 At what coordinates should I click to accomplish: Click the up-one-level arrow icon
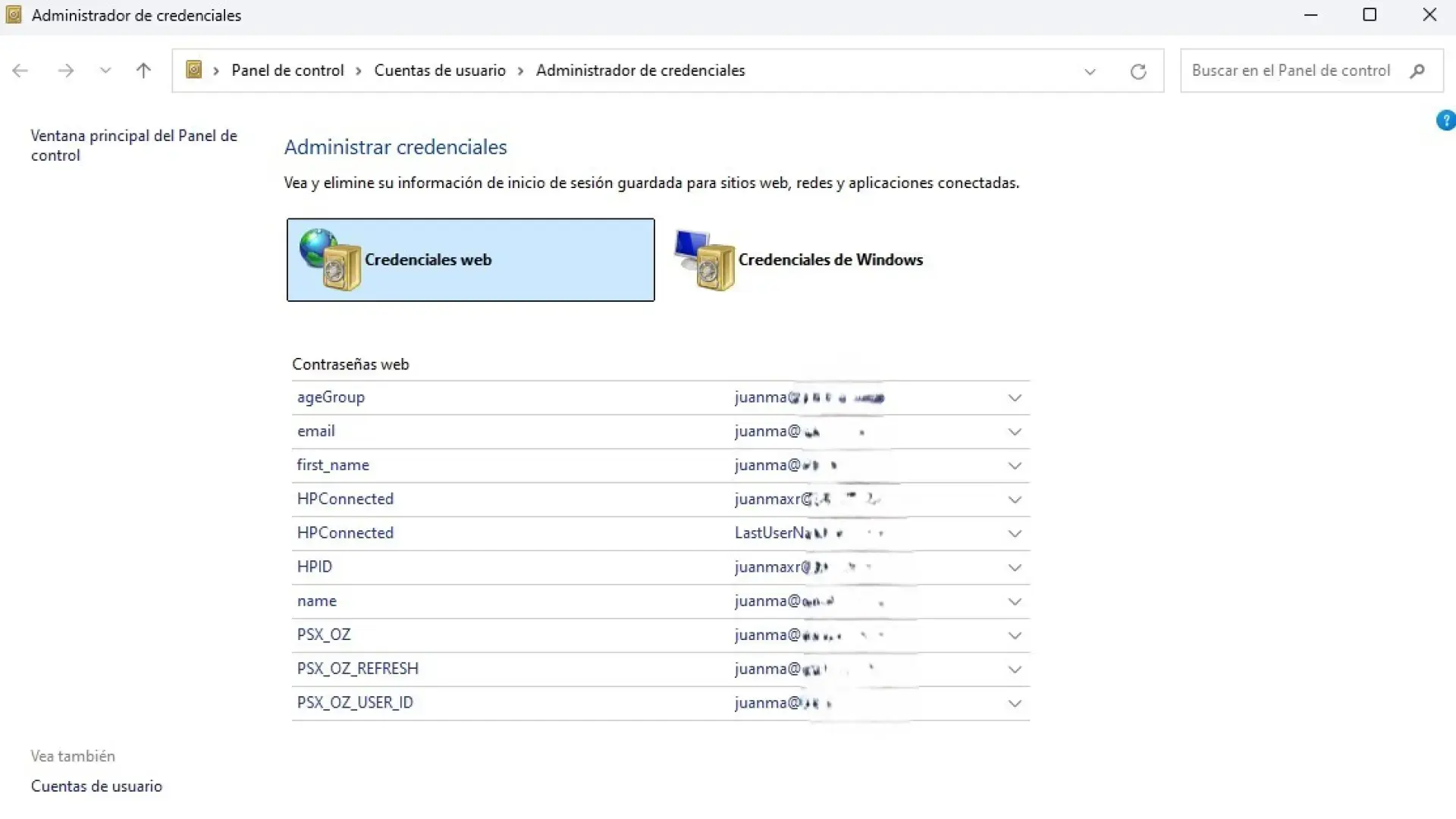coord(143,71)
